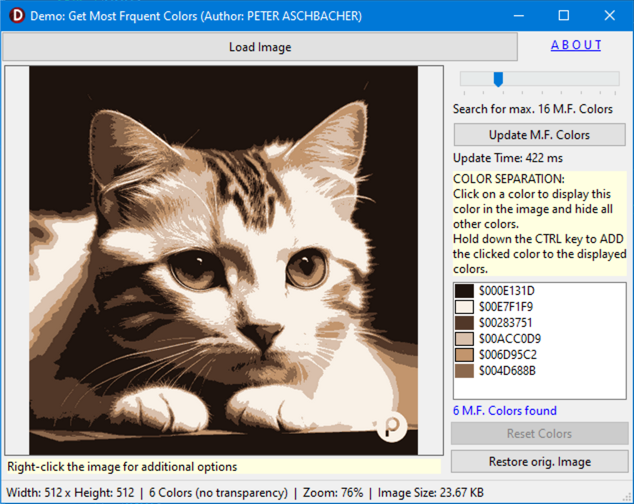Click the 'Update Time: 422 ms' label
This screenshot has height=504, width=634.
(507, 158)
